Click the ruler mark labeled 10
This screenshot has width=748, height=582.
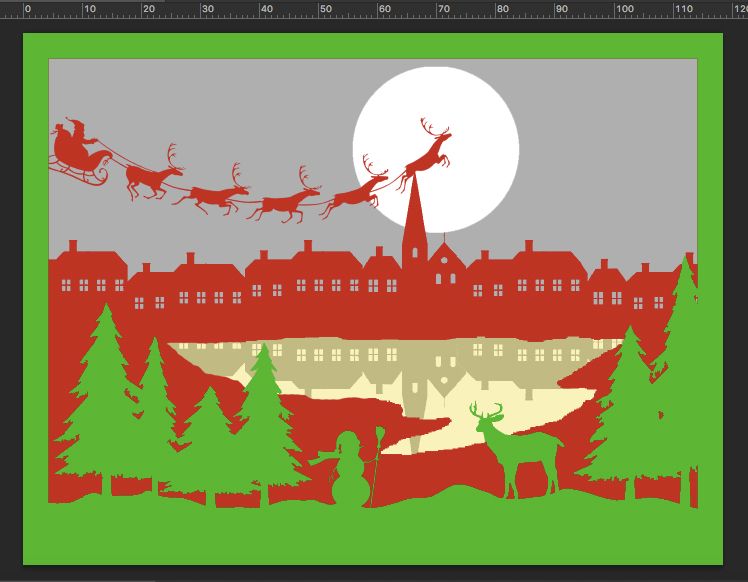pos(90,9)
